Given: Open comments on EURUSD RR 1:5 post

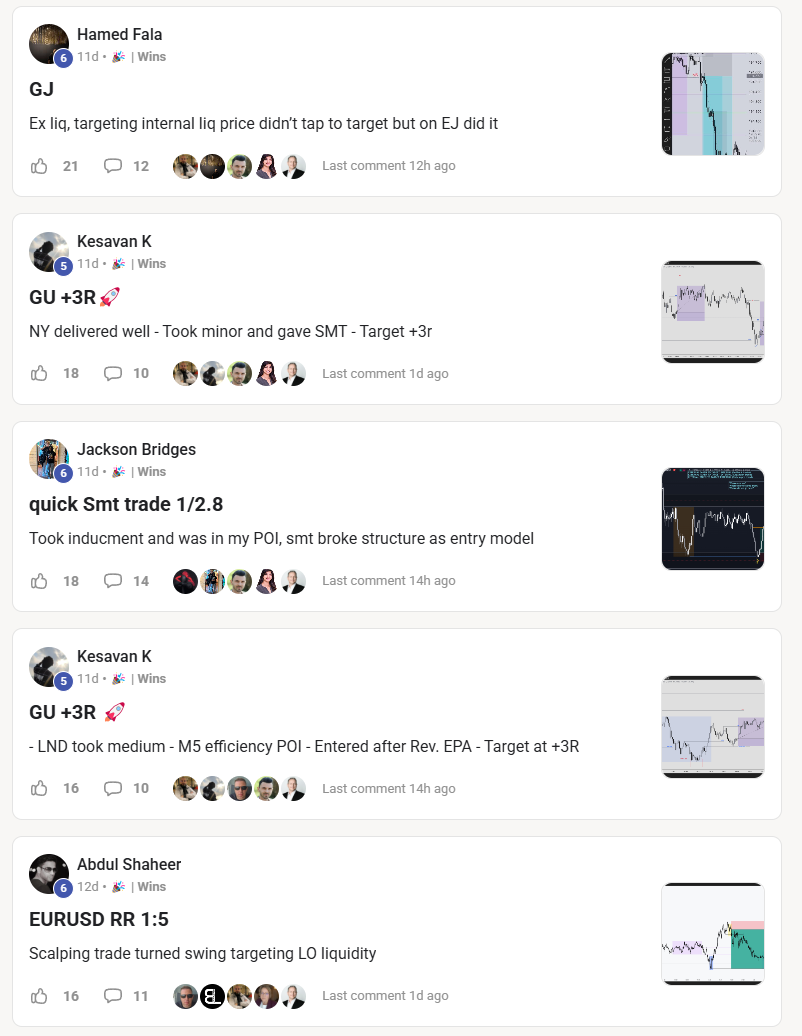Looking at the screenshot, I should (x=113, y=996).
